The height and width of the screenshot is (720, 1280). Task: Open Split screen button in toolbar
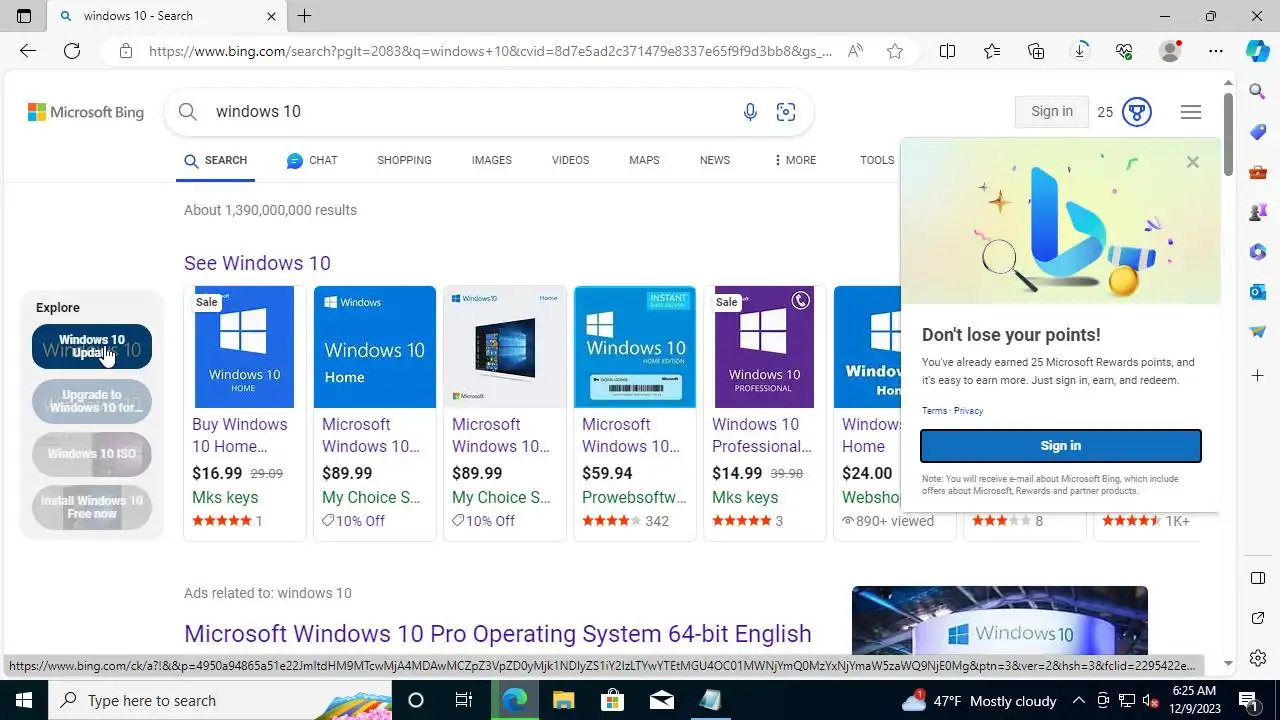click(947, 51)
